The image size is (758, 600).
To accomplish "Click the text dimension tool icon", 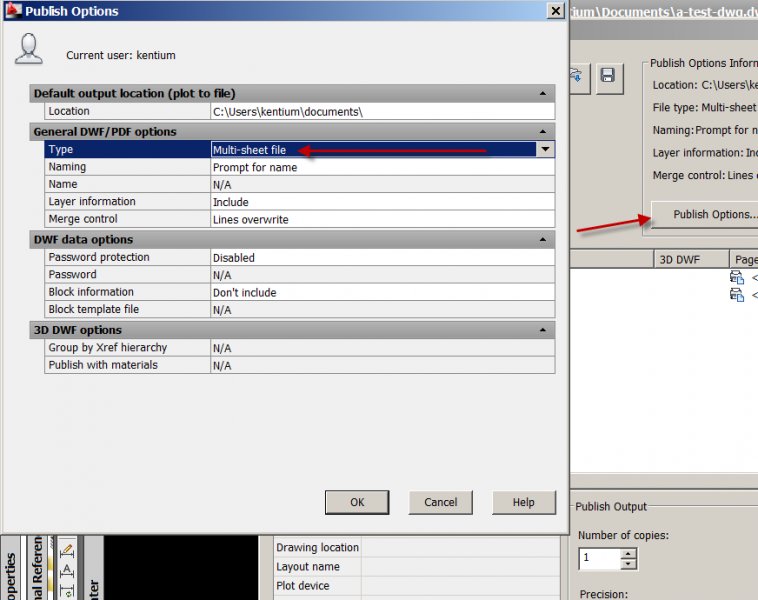I will (x=66, y=571).
